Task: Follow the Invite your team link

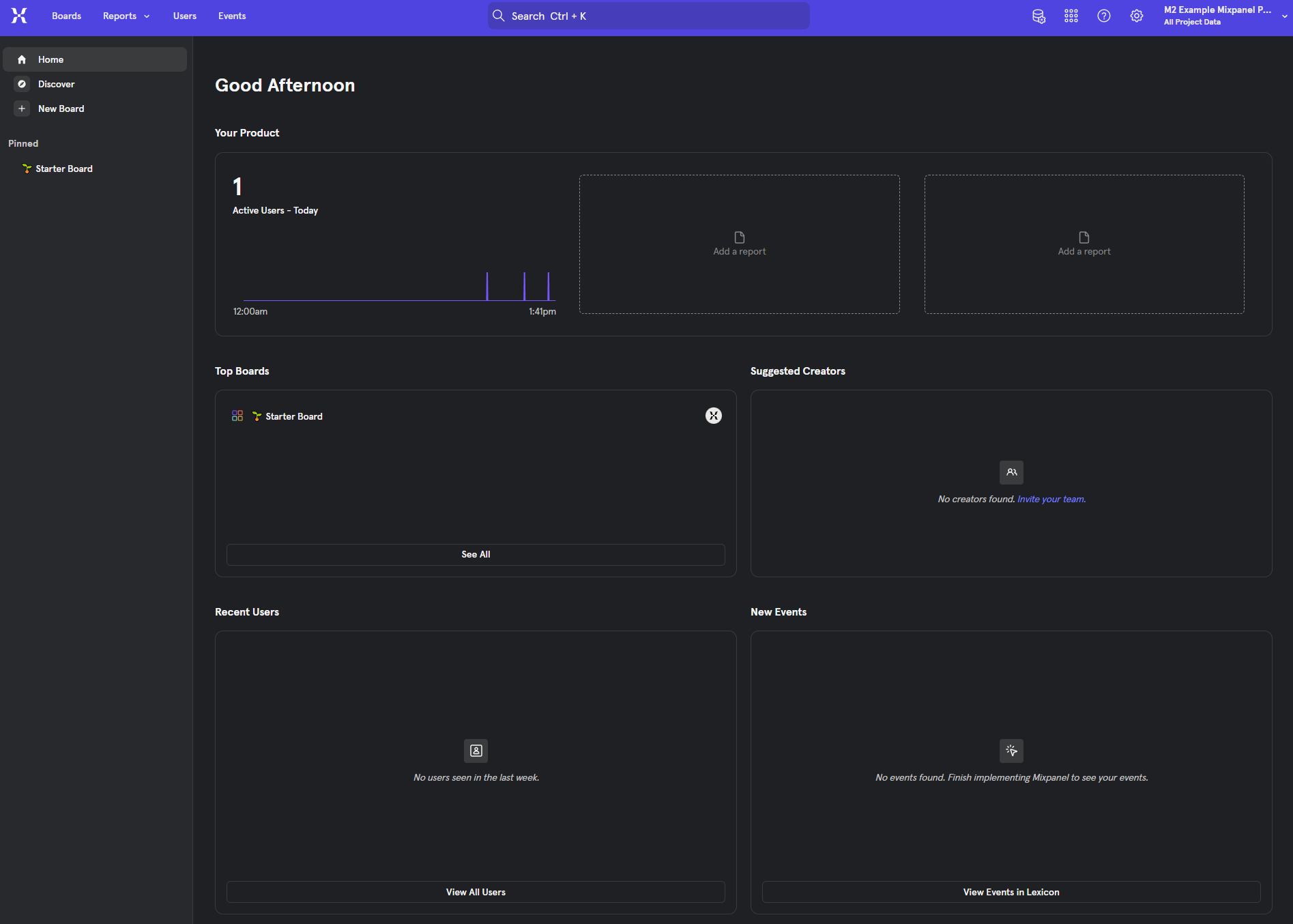Action: [x=1051, y=499]
